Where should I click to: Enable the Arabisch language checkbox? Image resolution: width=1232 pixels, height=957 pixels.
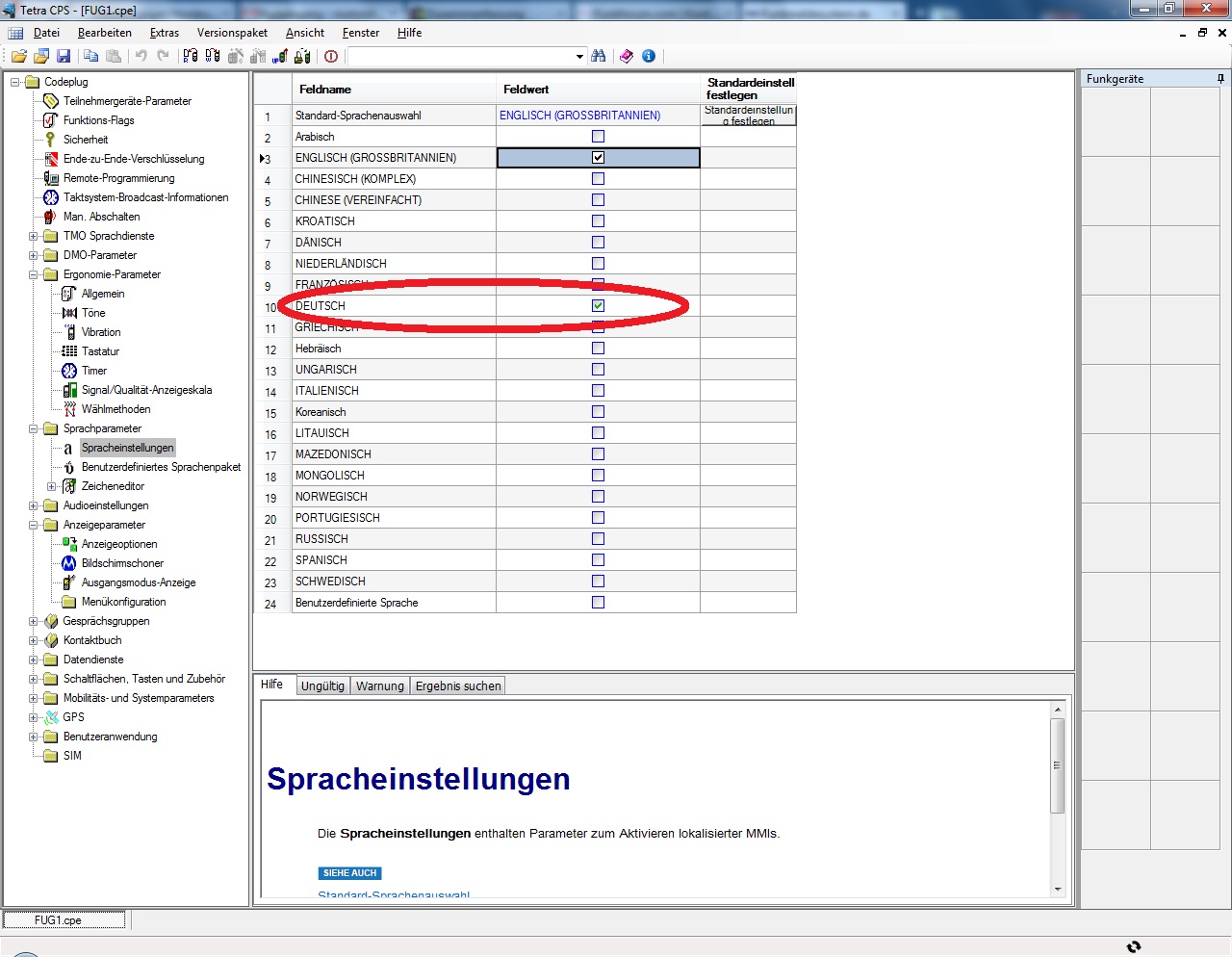598,137
